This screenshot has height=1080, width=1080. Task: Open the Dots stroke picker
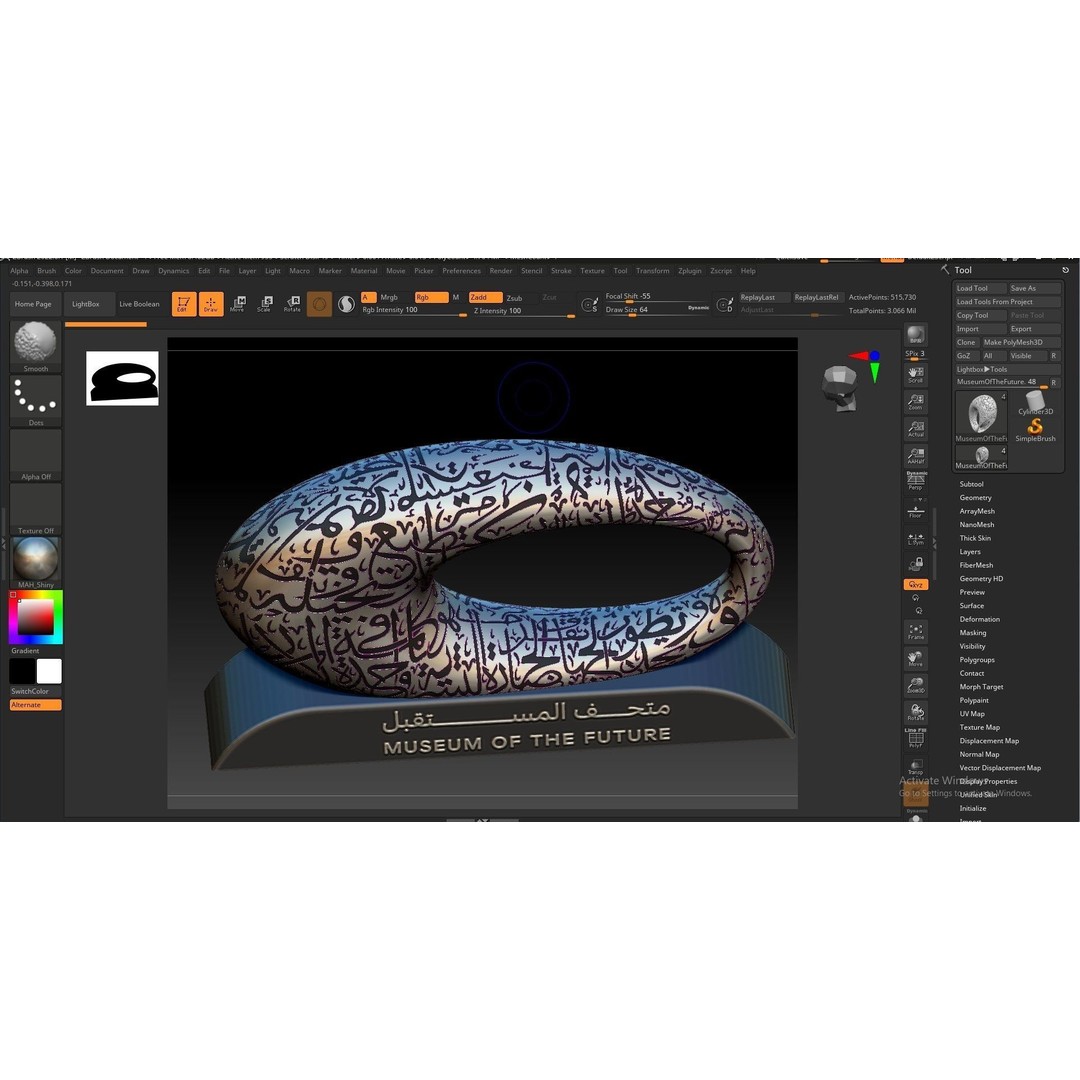pyautogui.click(x=35, y=401)
